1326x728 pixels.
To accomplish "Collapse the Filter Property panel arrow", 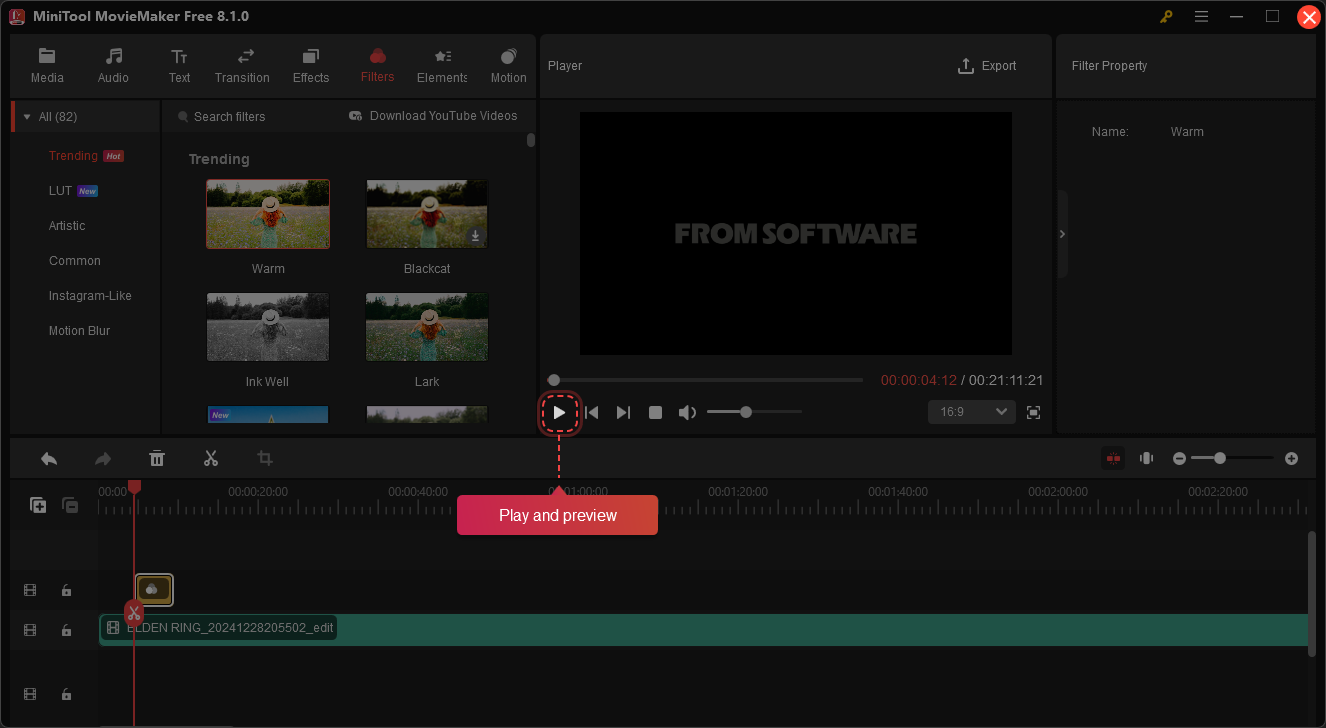I will (1062, 234).
